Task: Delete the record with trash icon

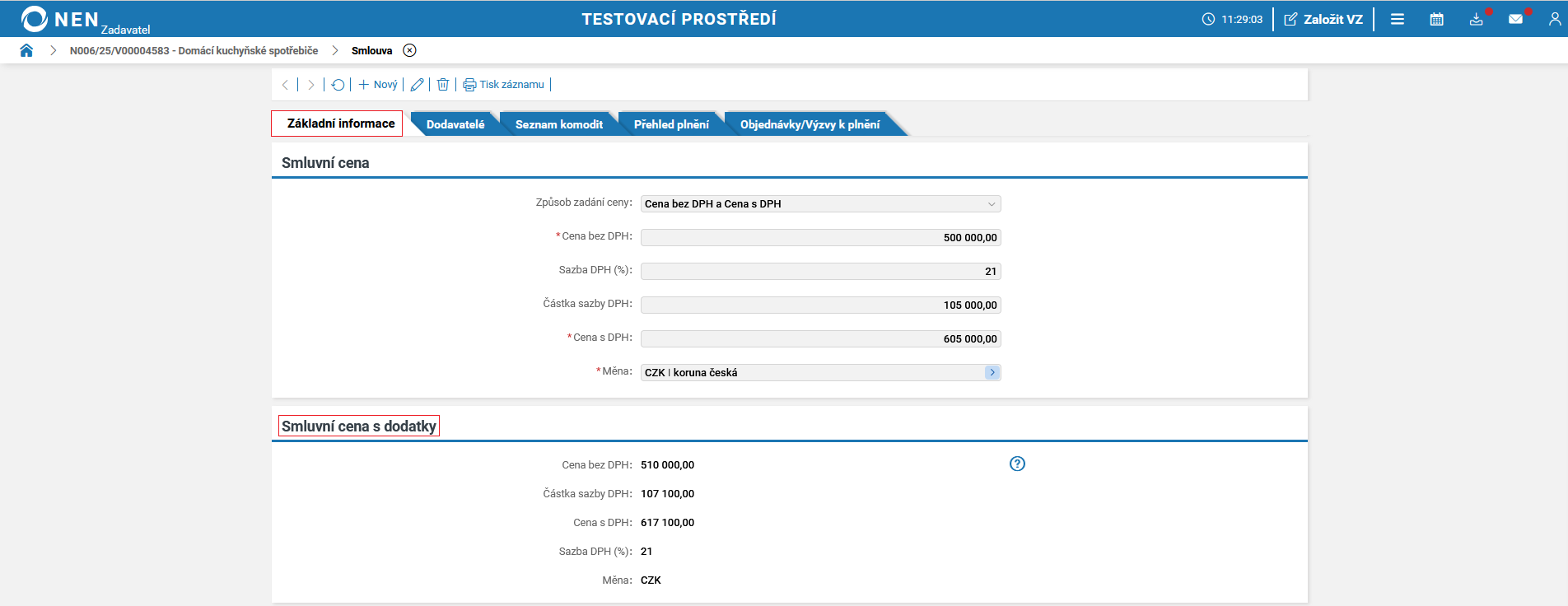Action: coord(443,85)
